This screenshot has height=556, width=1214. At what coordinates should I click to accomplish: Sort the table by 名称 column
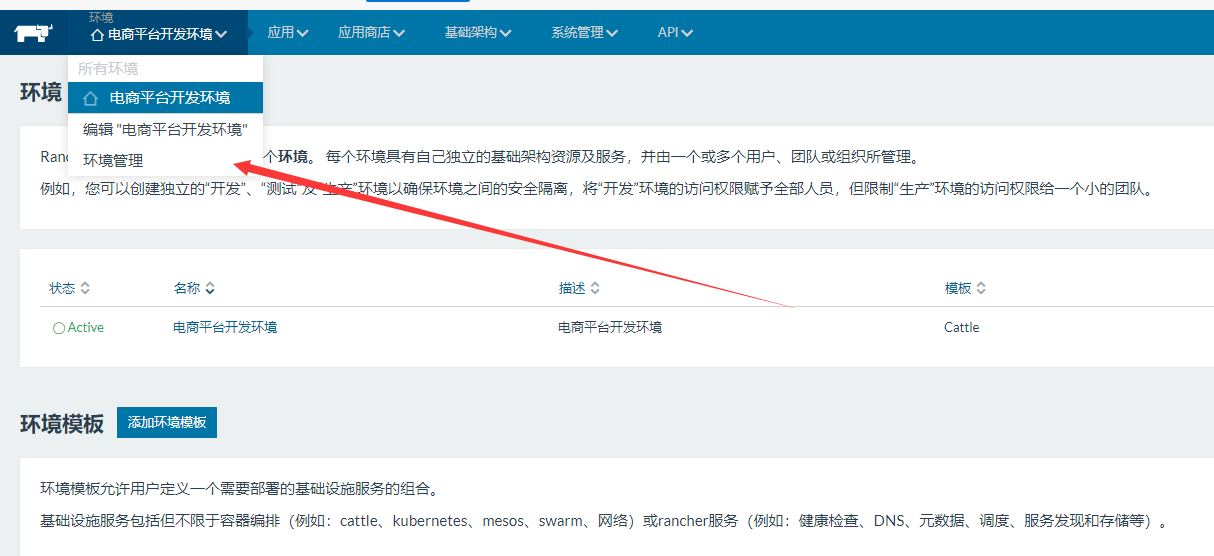click(194, 288)
